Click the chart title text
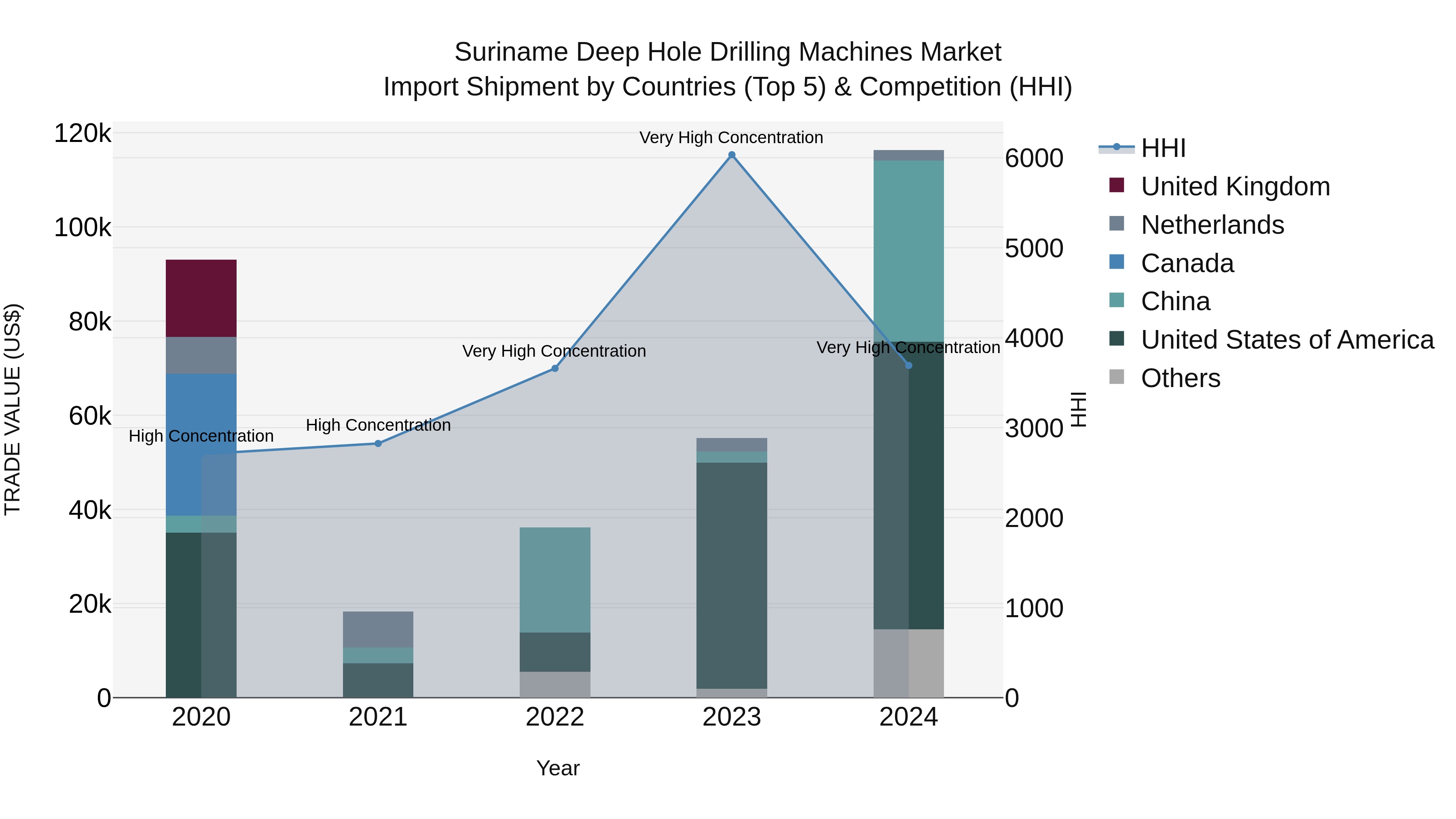 coord(728,69)
